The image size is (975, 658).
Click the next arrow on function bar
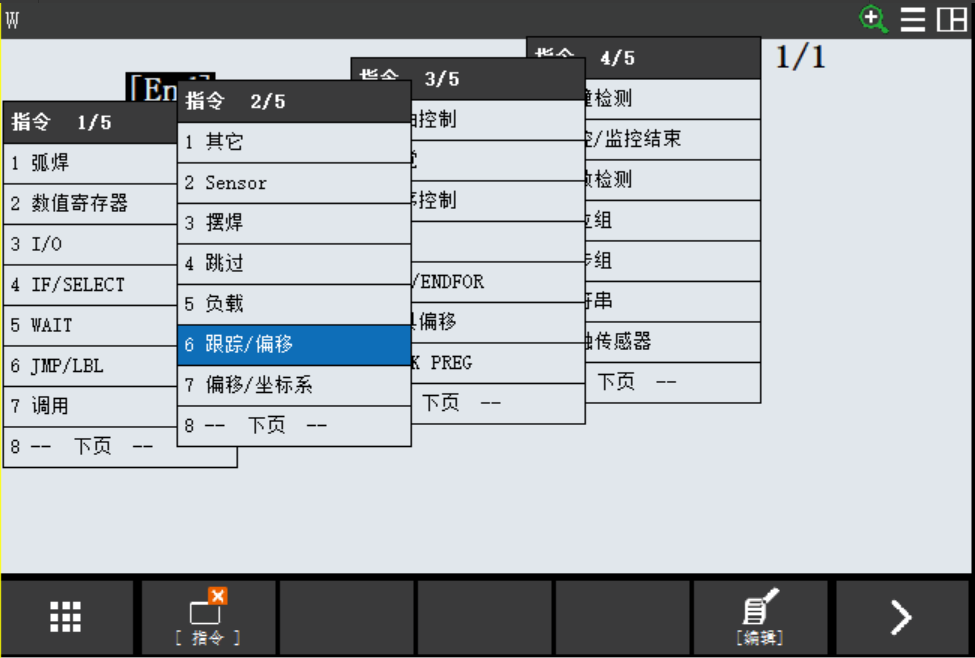pyautogui.click(x=900, y=617)
